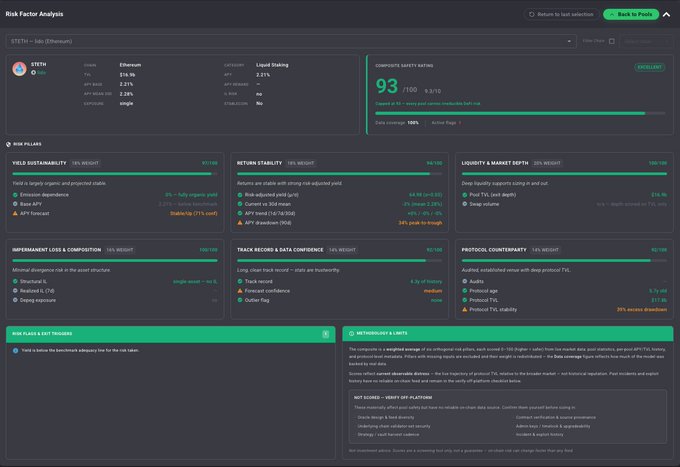680x467 pixels.
Task: Click the check icon beside Outlier flag
Action: (240, 300)
